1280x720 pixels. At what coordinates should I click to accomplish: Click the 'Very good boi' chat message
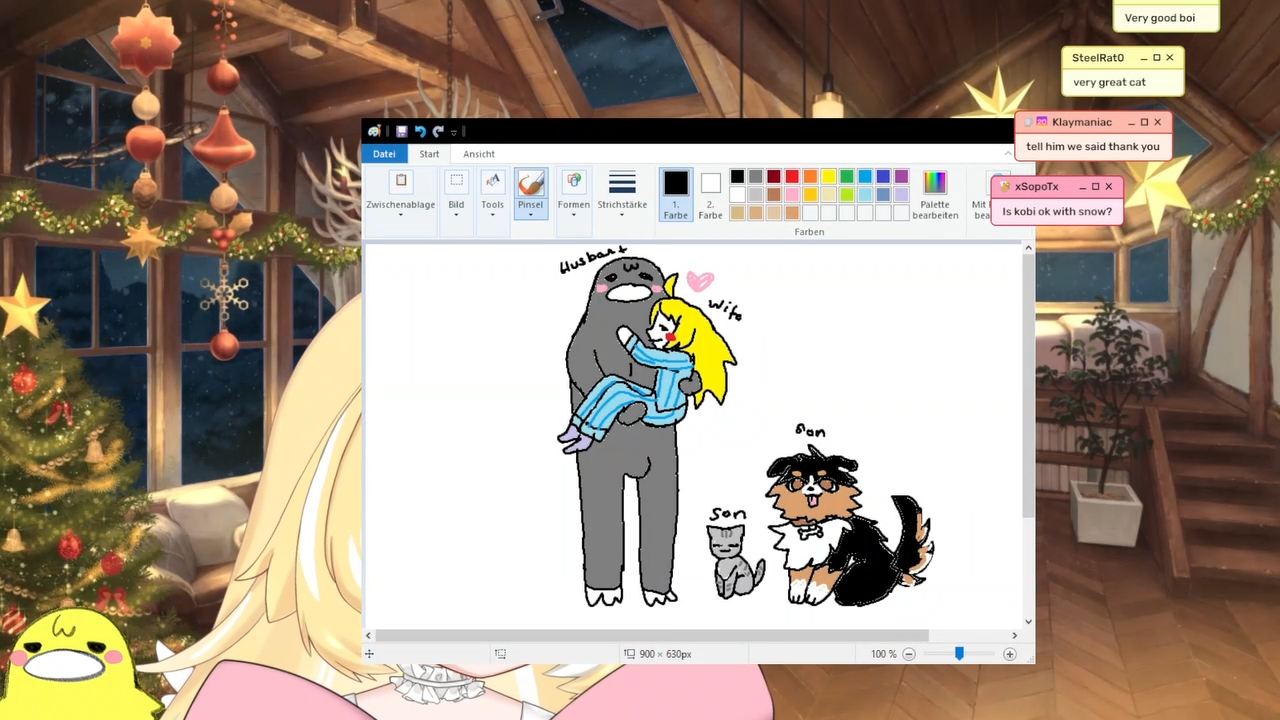click(x=1159, y=18)
